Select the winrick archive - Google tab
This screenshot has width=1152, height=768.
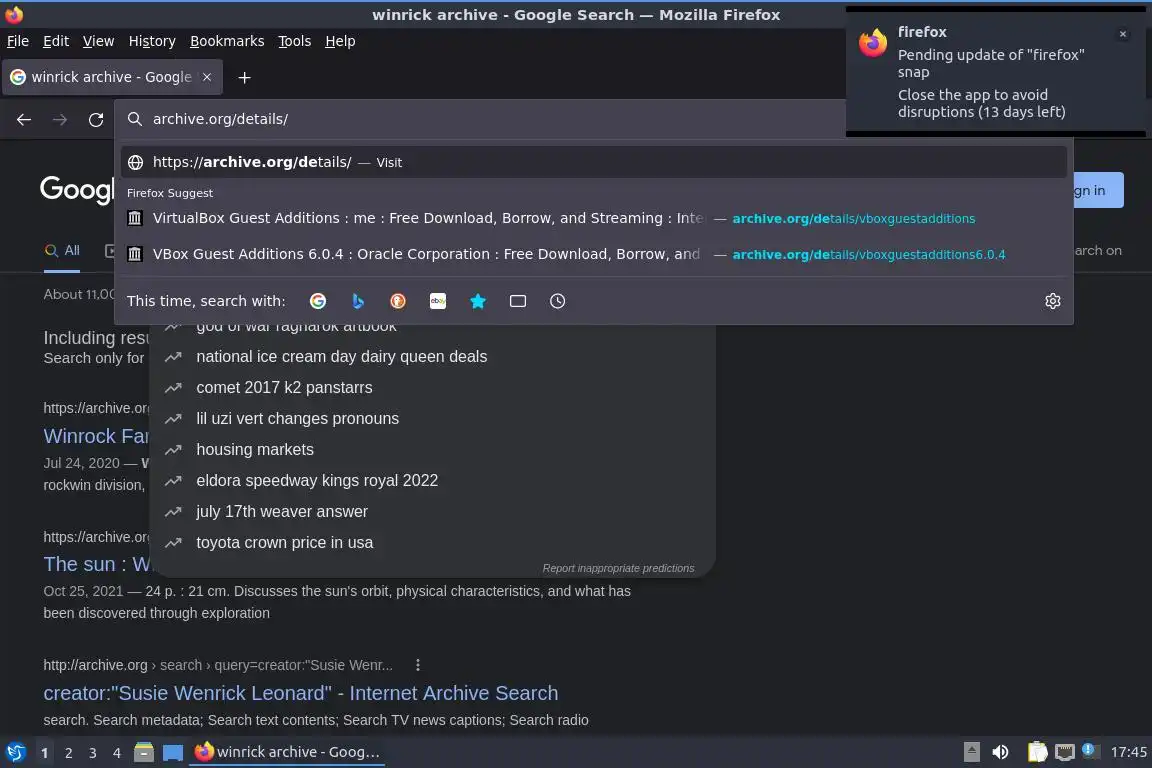[112, 77]
